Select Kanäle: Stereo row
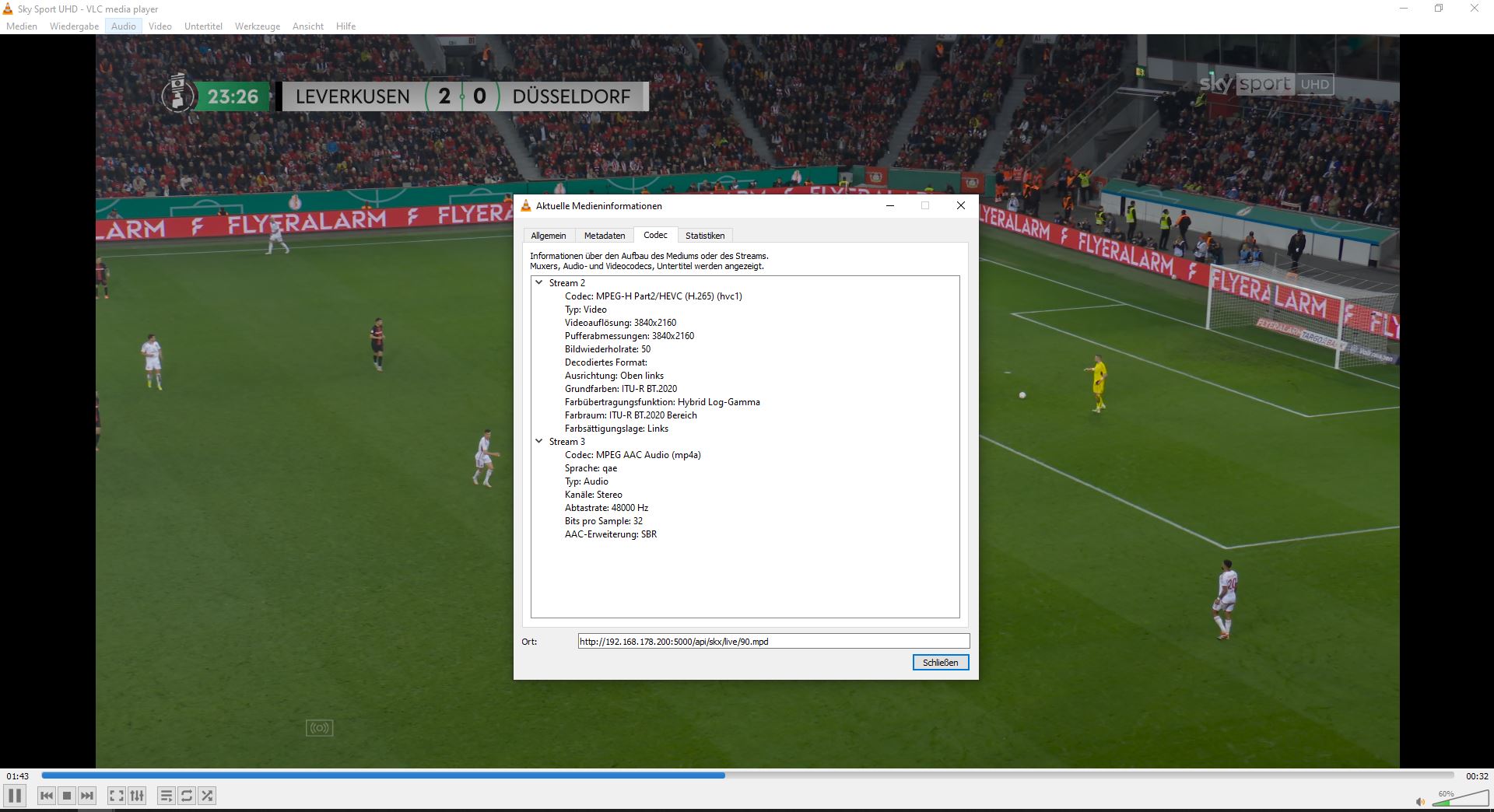The height and width of the screenshot is (812, 1494). click(x=594, y=495)
